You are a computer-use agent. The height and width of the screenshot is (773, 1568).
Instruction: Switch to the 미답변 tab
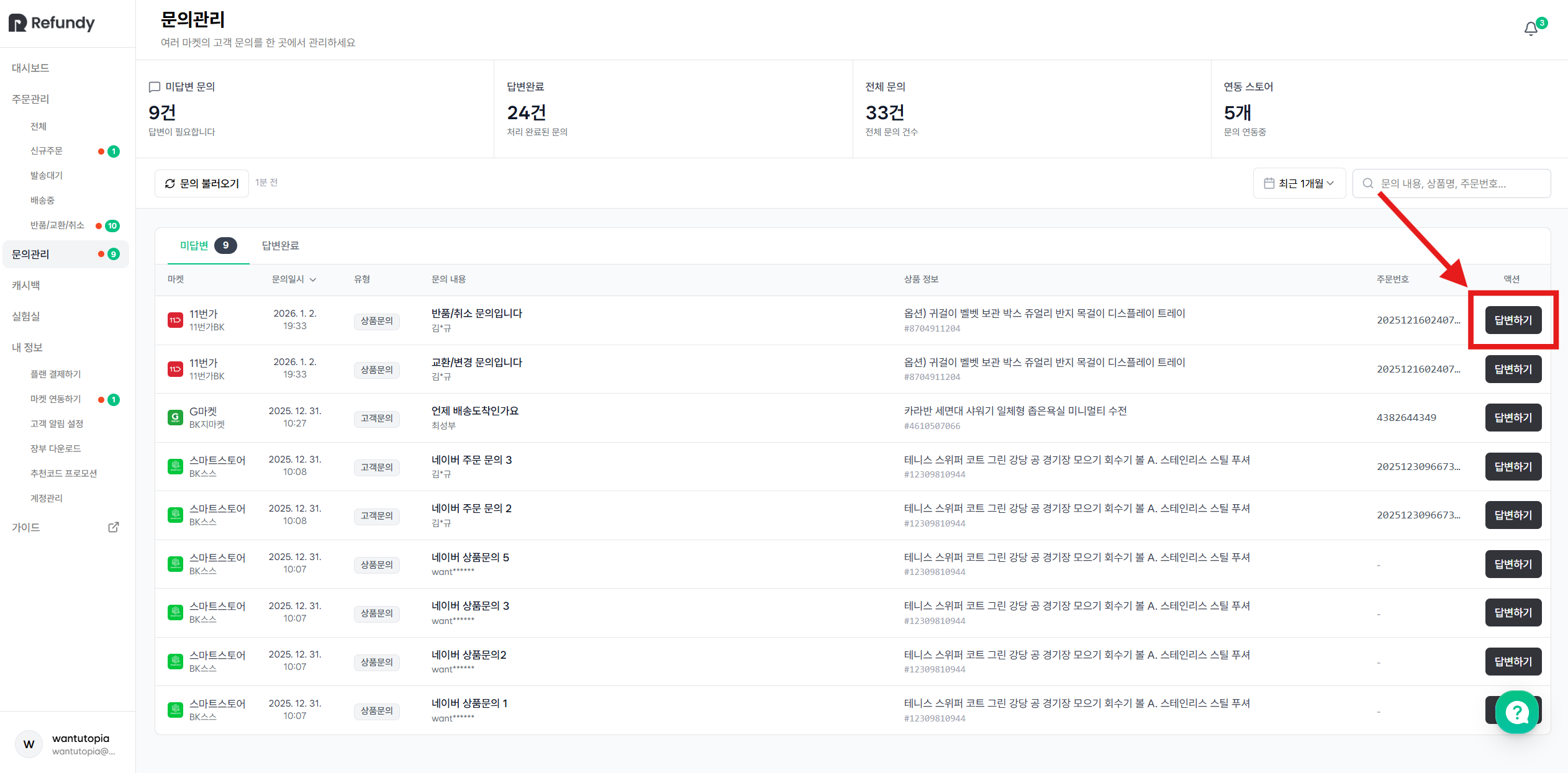click(208, 246)
